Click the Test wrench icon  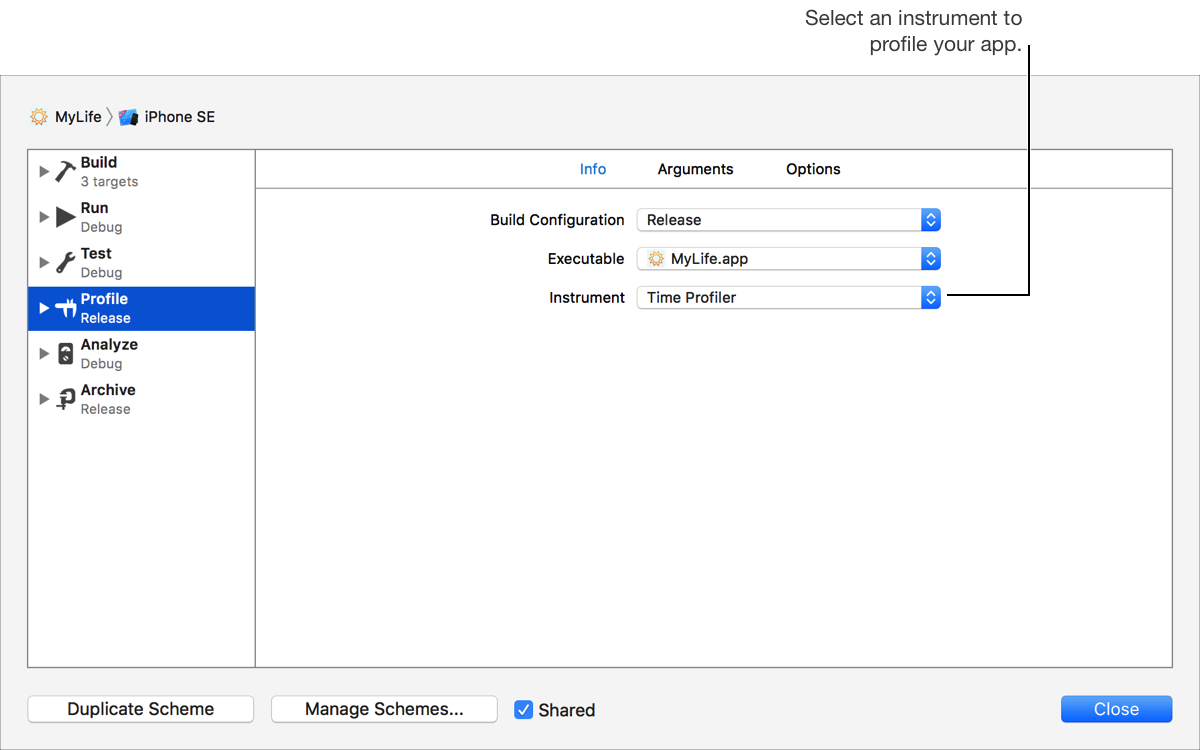pyautogui.click(x=66, y=263)
